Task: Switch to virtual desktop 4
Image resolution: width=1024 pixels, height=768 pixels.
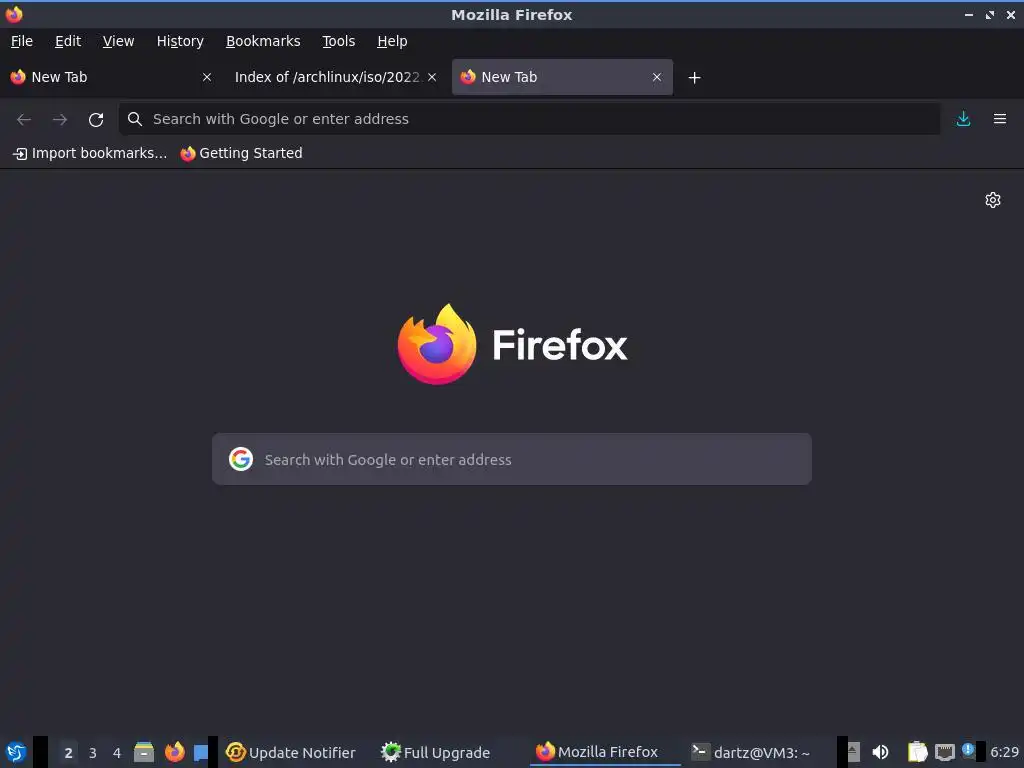Action: pyautogui.click(x=117, y=752)
